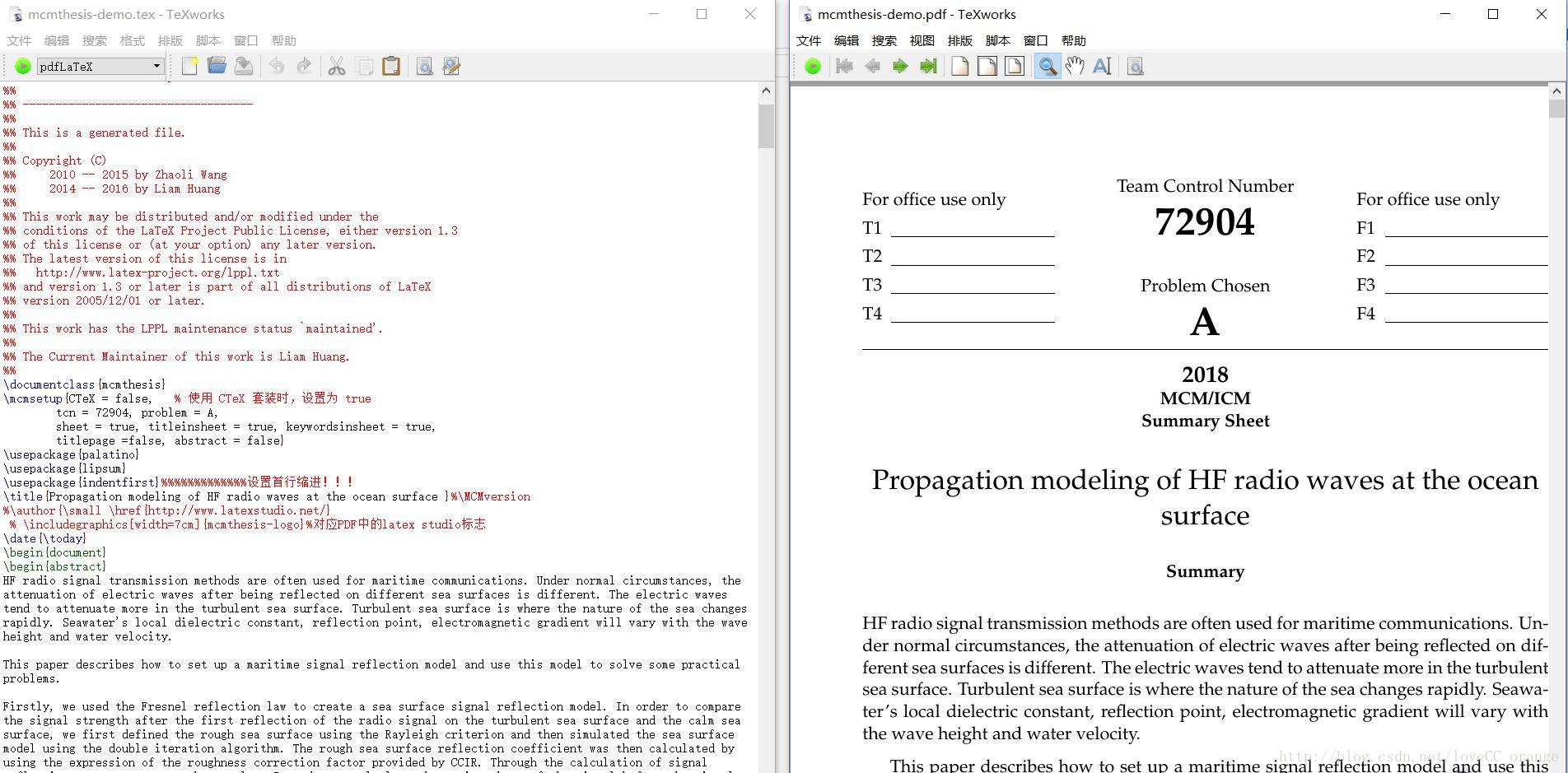Click the \usepackage{lipsum} line
Screen dimensions: 1568x773
tap(65, 468)
